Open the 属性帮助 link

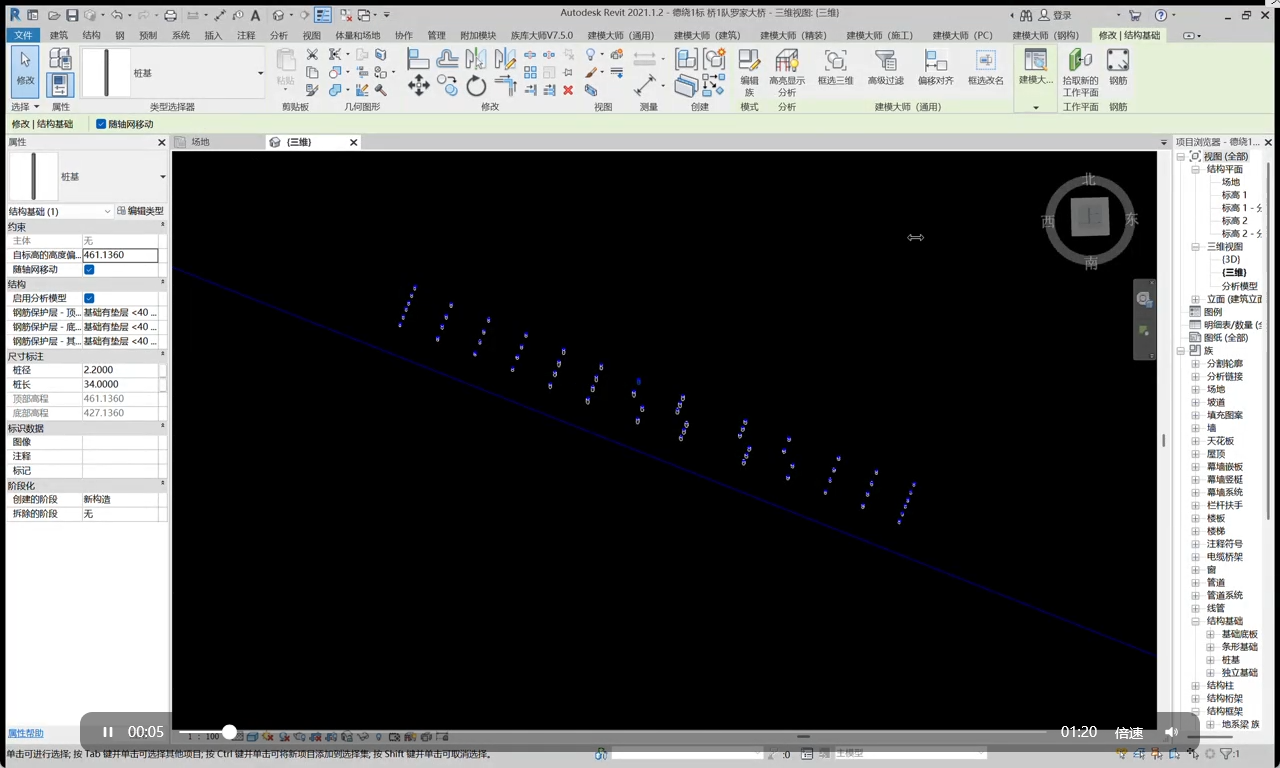click(x=25, y=733)
